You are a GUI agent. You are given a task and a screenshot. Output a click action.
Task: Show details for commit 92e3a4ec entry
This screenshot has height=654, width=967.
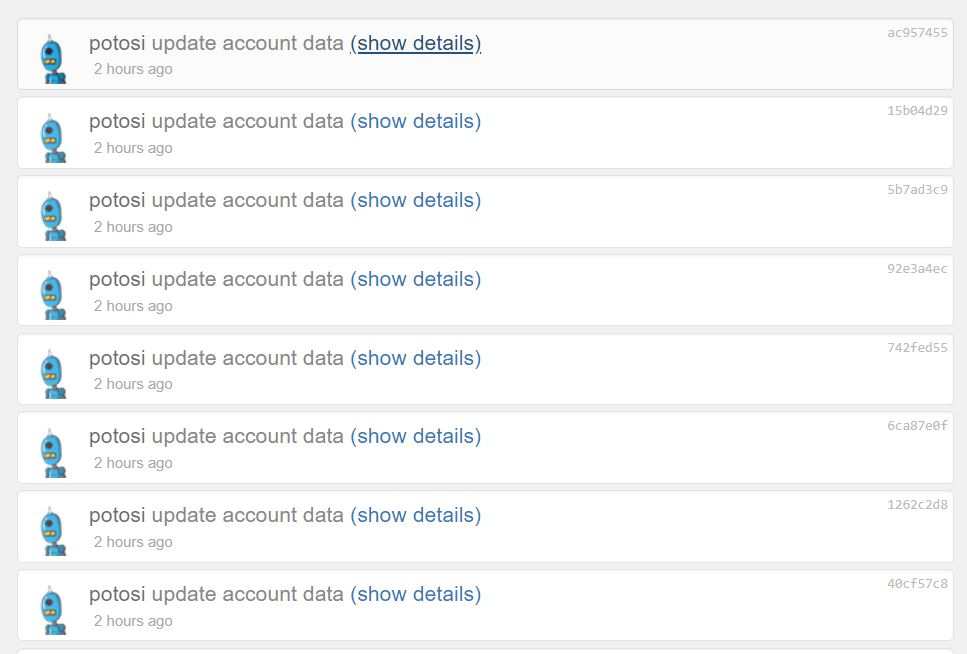416,279
